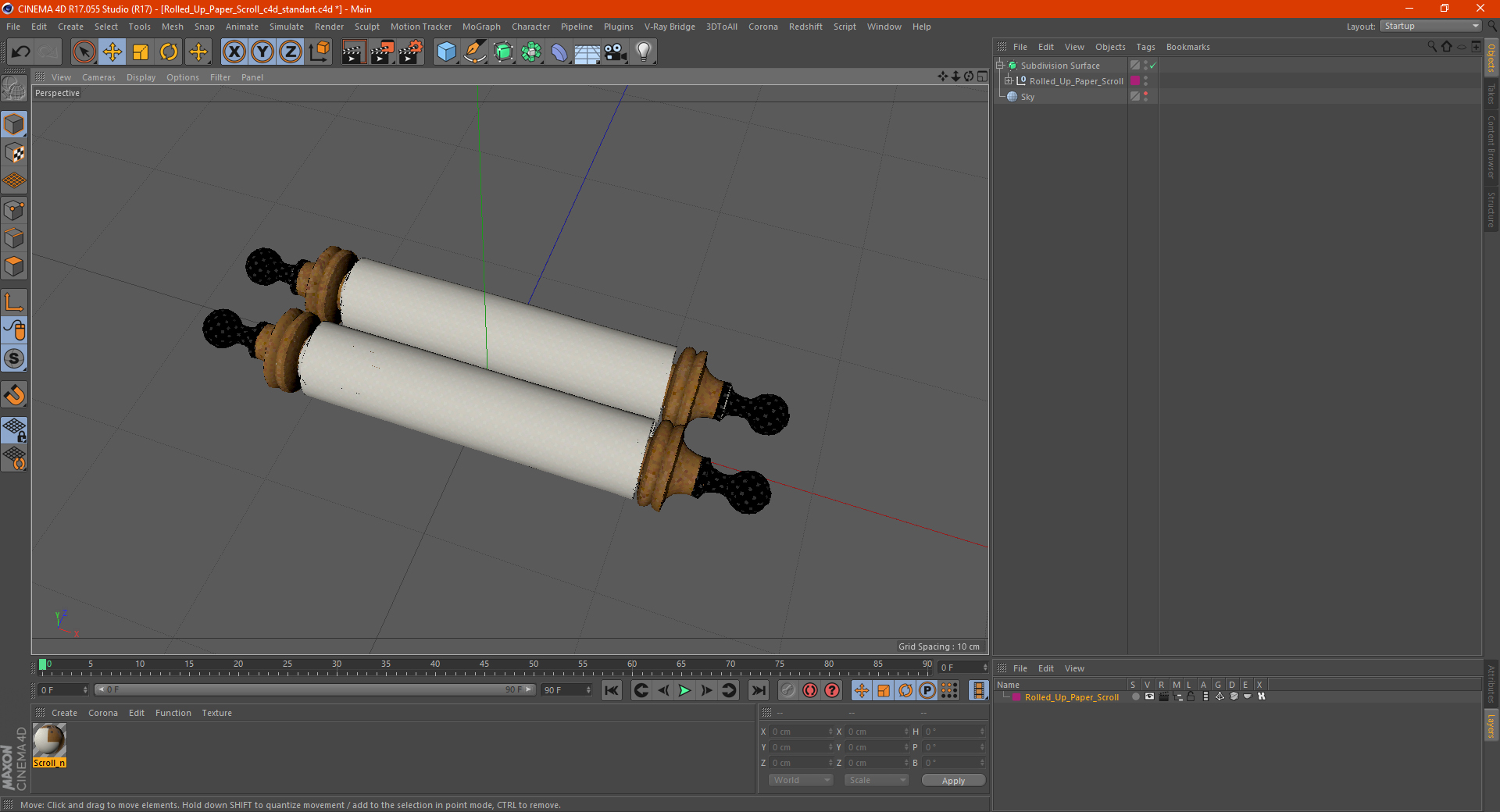This screenshot has width=1500, height=812.
Task: Switch coordinate system icon
Action: pos(319,52)
